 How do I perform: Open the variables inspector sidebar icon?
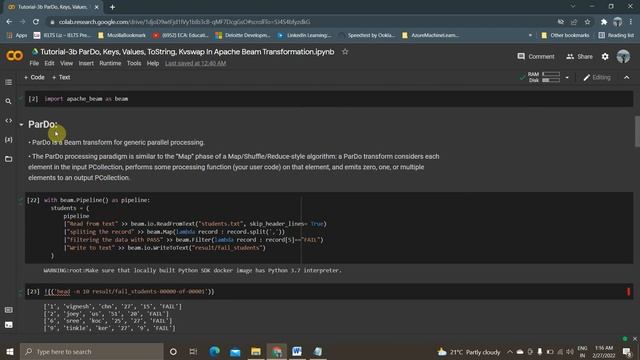8,140
